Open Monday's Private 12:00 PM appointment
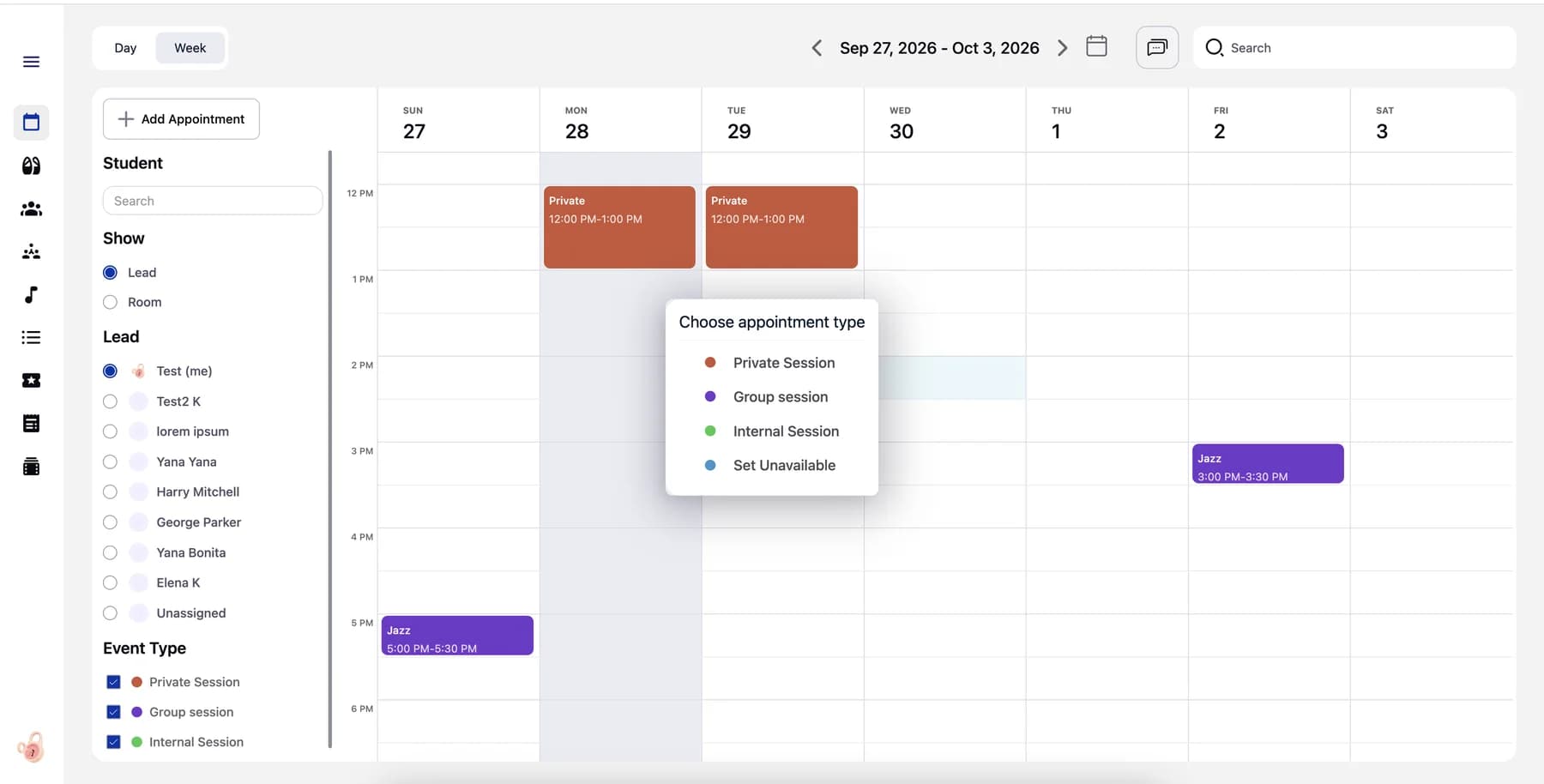 [x=619, y=227]
